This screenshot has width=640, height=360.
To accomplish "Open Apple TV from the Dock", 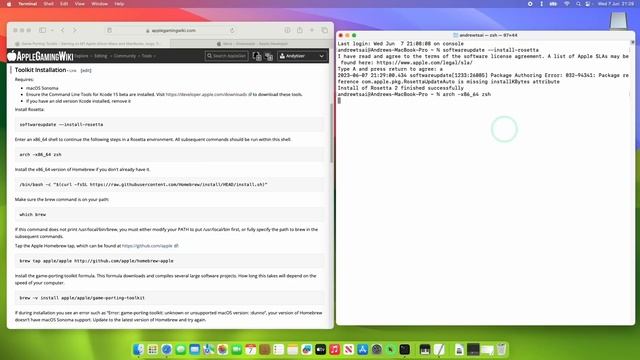I will coord(320,349).
